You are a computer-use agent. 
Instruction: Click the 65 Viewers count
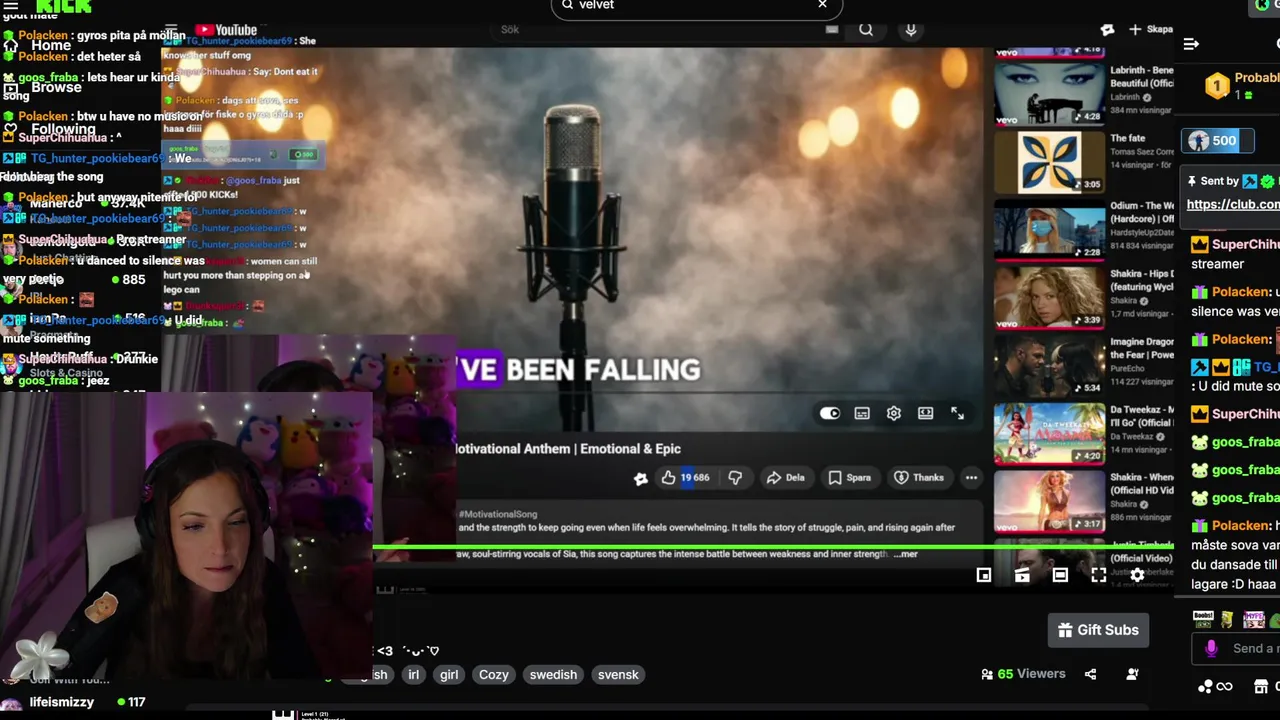[x=1023, y=674]
